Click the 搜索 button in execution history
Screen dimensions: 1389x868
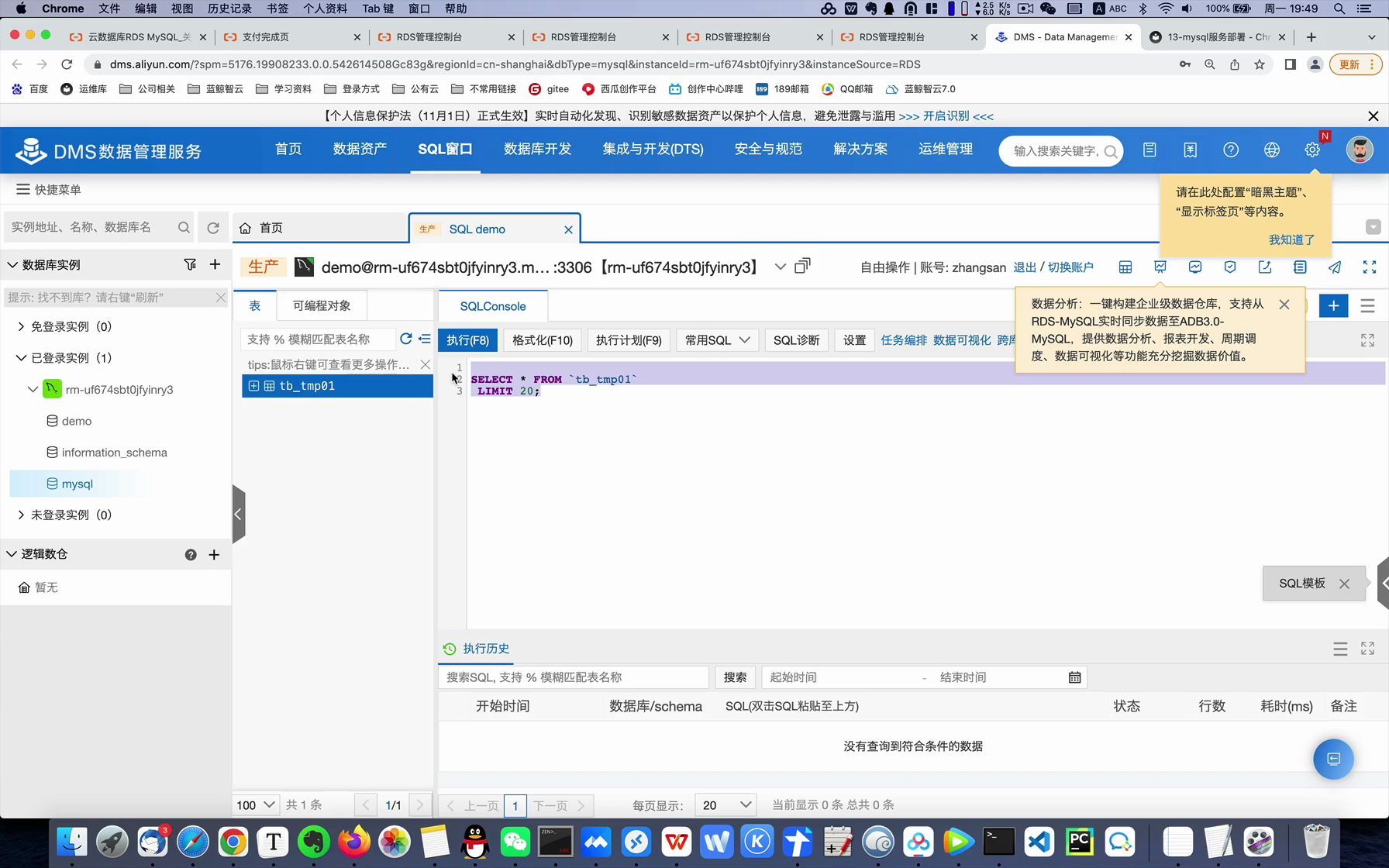coord(735,677)
